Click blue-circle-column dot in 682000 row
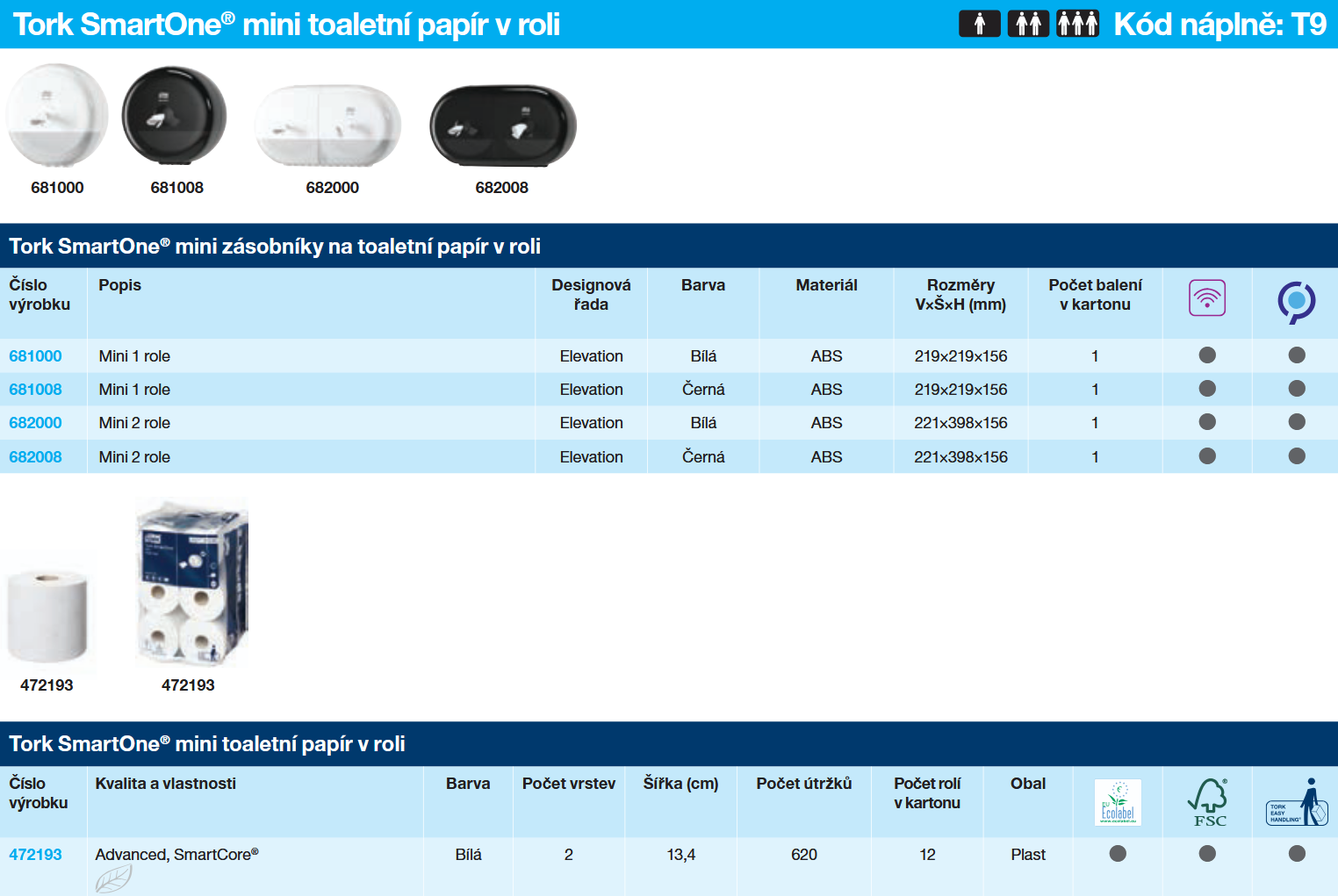 (x=1297, y=421)
